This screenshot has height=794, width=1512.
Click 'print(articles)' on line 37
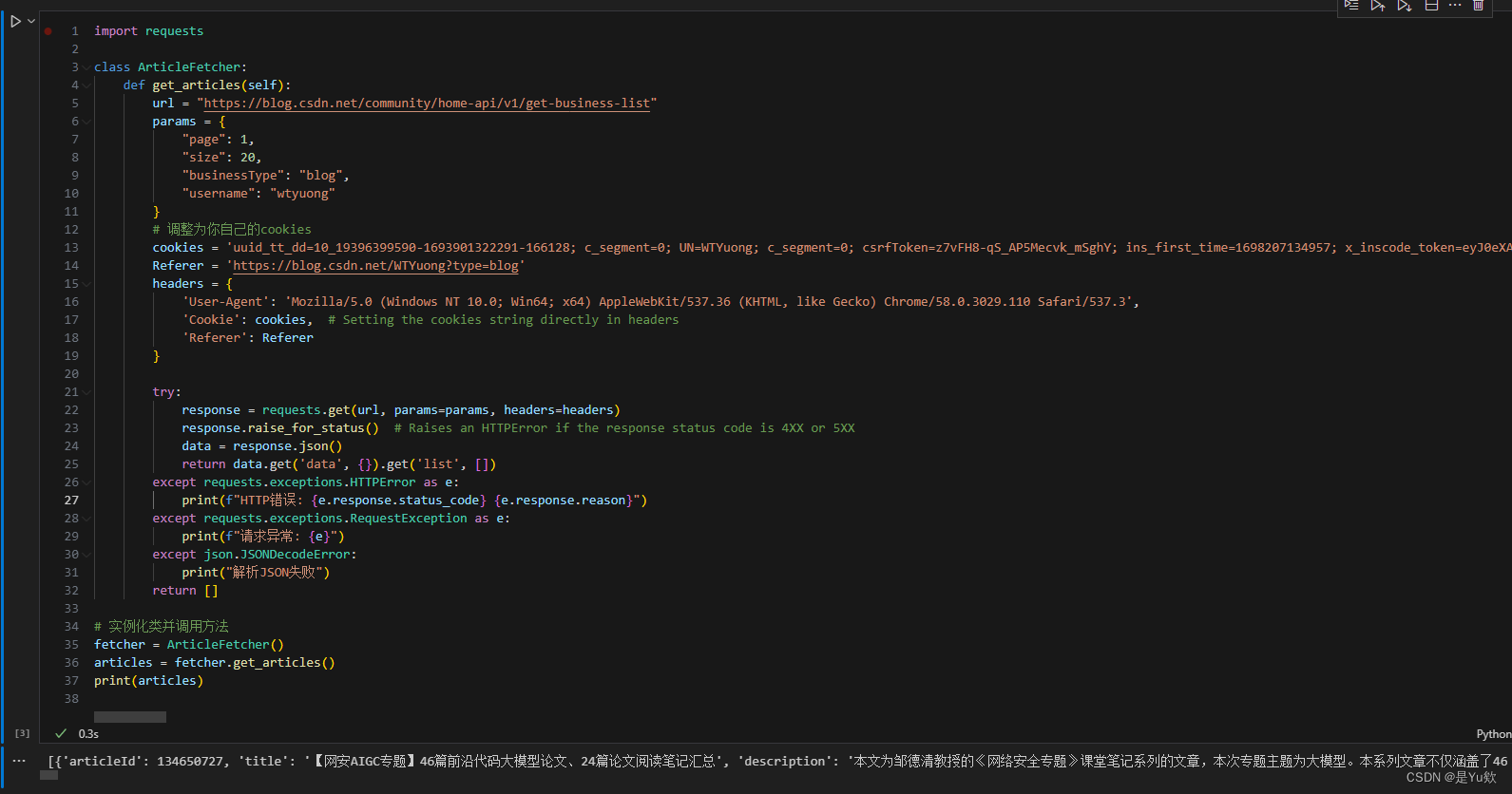point(148,681)
